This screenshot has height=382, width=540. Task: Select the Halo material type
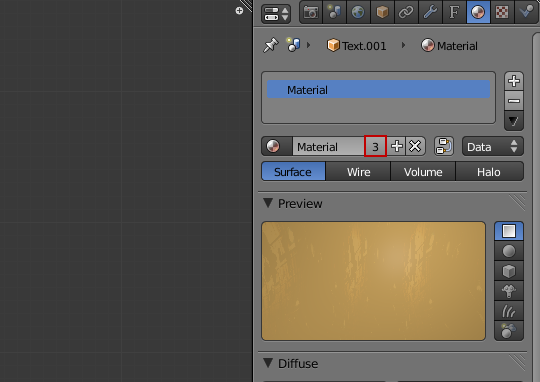(x=489, y=172)
